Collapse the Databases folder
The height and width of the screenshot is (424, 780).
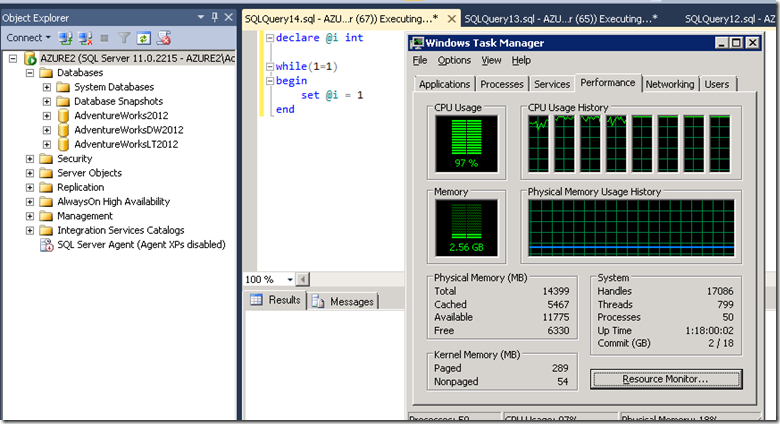coord(30,73)
